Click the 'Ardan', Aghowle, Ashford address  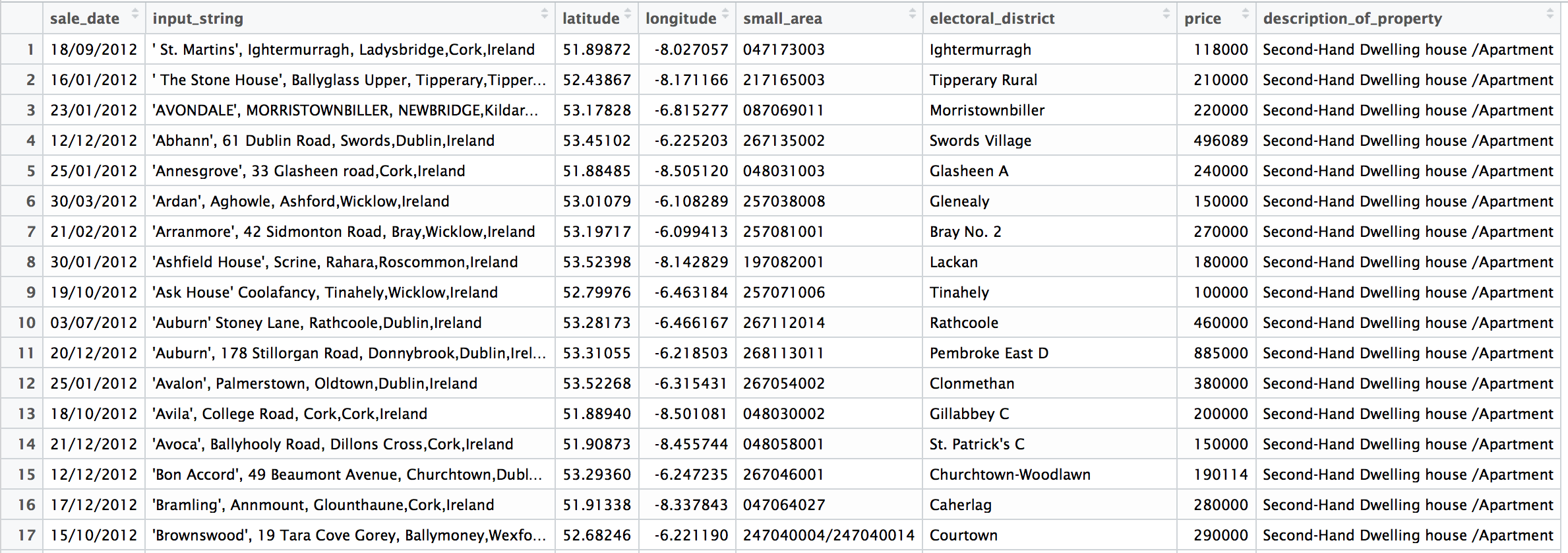pos(301,201)
